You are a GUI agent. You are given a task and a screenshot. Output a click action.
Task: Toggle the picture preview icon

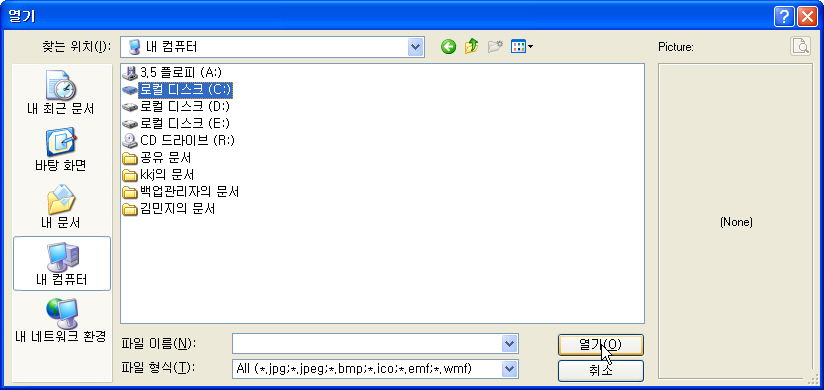coord(800,47)
